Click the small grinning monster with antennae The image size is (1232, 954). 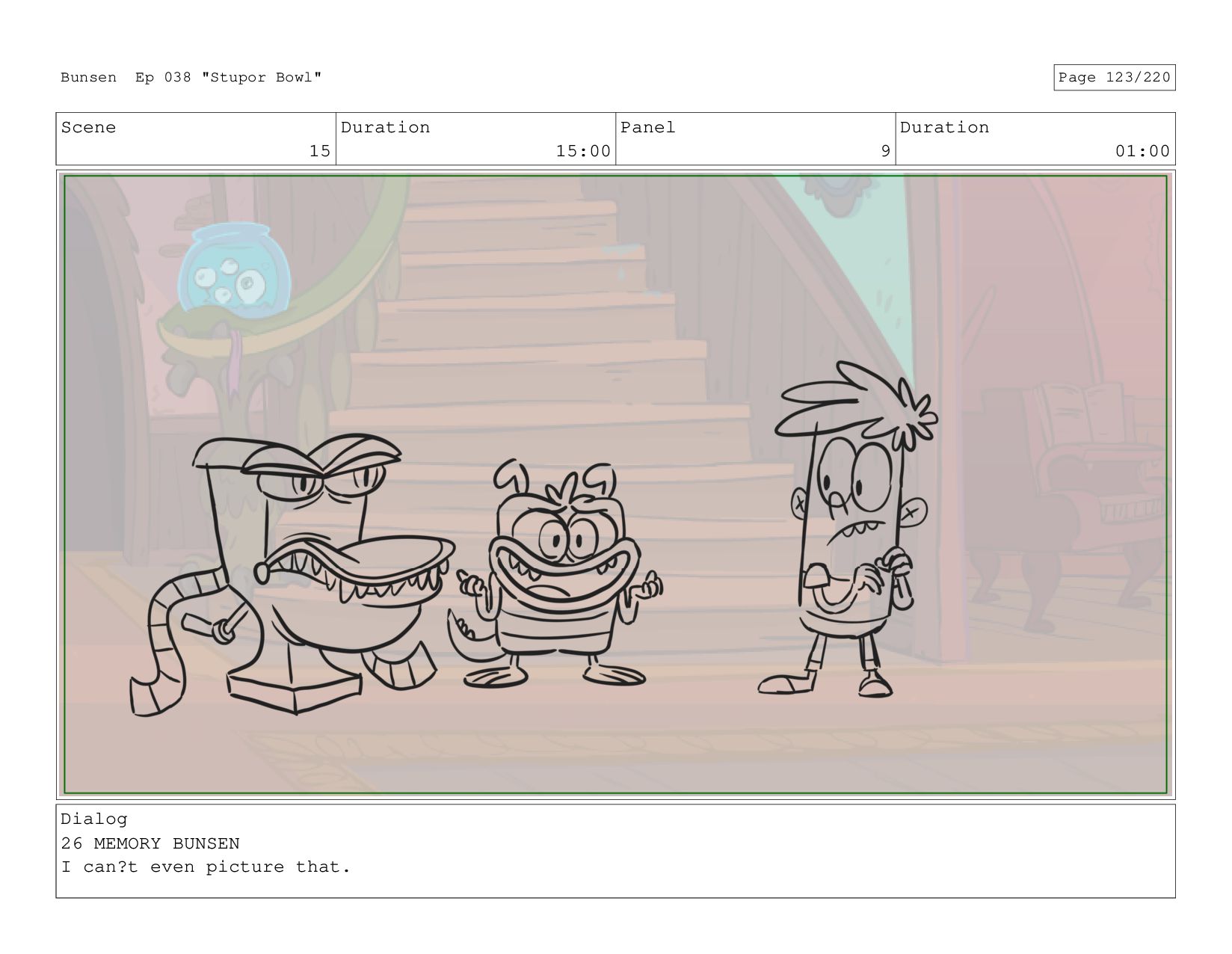point(555,574)
